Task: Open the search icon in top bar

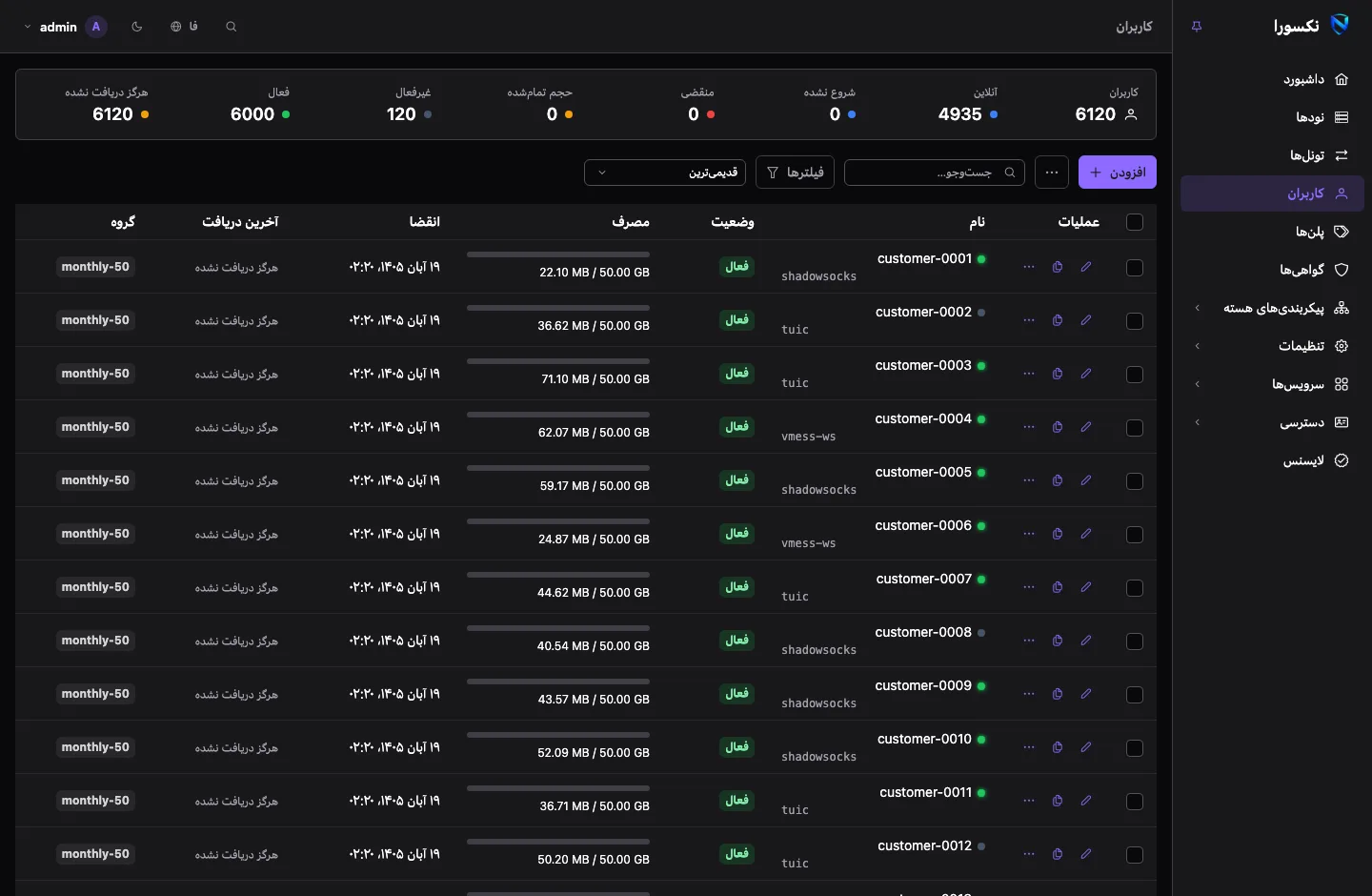Action: (231, 27)
